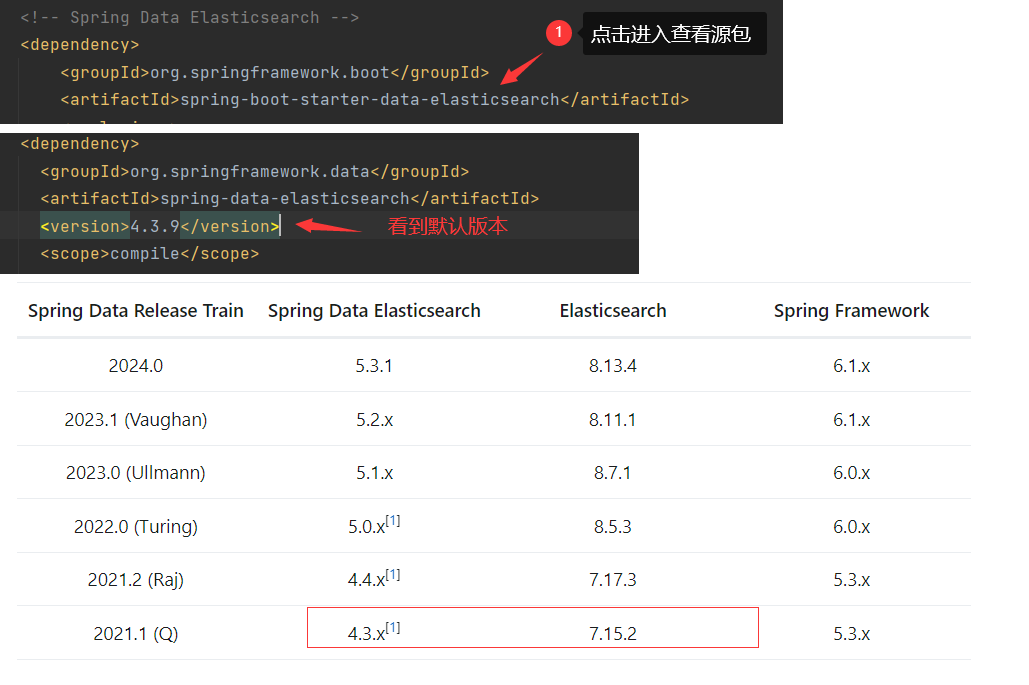
Task: Click the 6.0.x cell in the Ullmann row
Action: click(851, 473)
